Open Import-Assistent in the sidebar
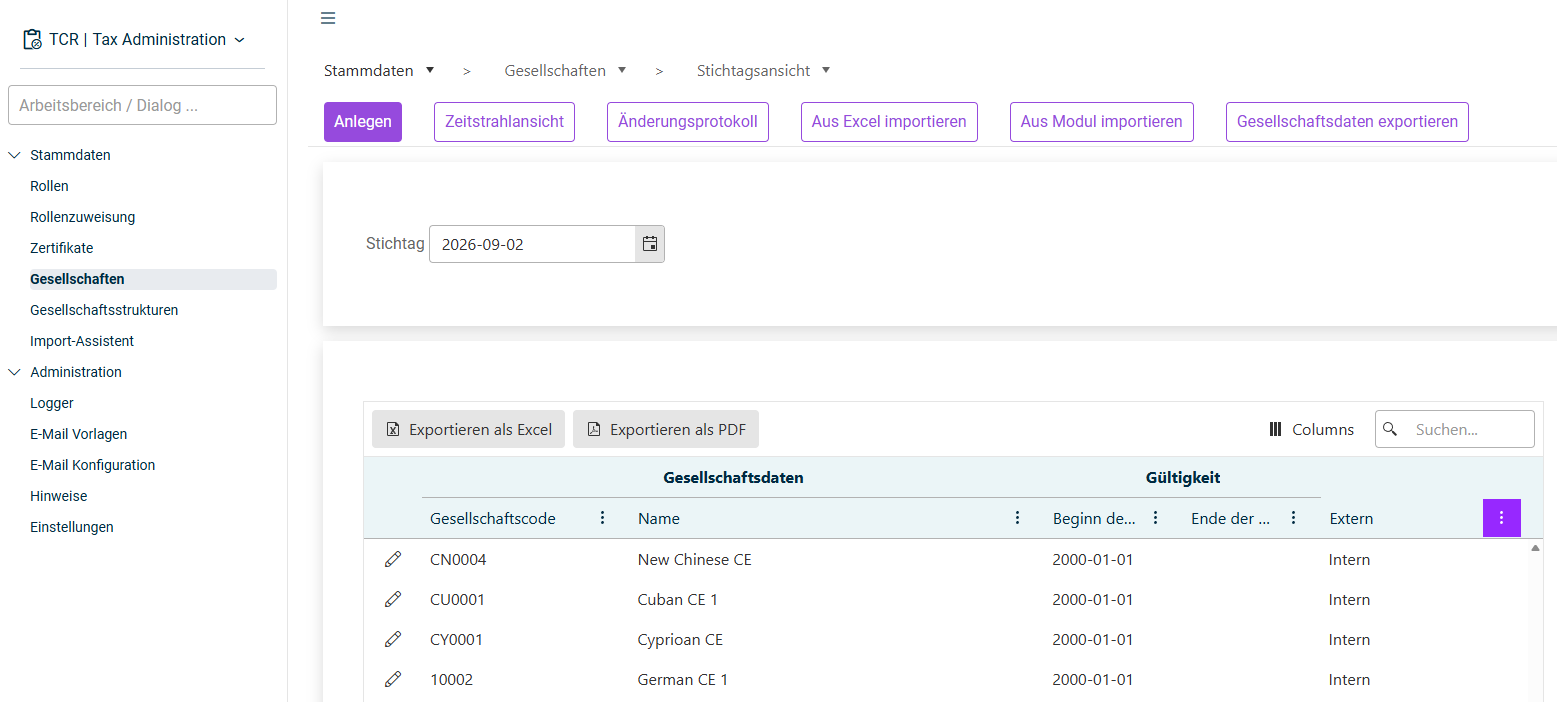This screenshot has width=1557, height=702. (82, 341)
